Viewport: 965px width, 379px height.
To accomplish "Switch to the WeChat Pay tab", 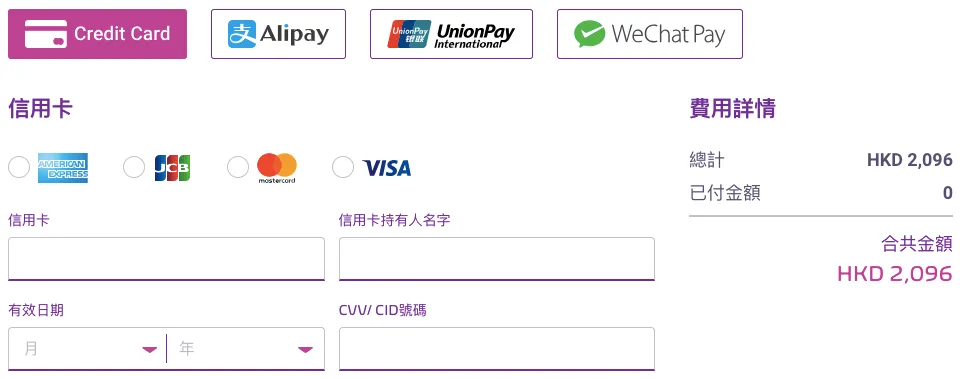I will 650,34.
